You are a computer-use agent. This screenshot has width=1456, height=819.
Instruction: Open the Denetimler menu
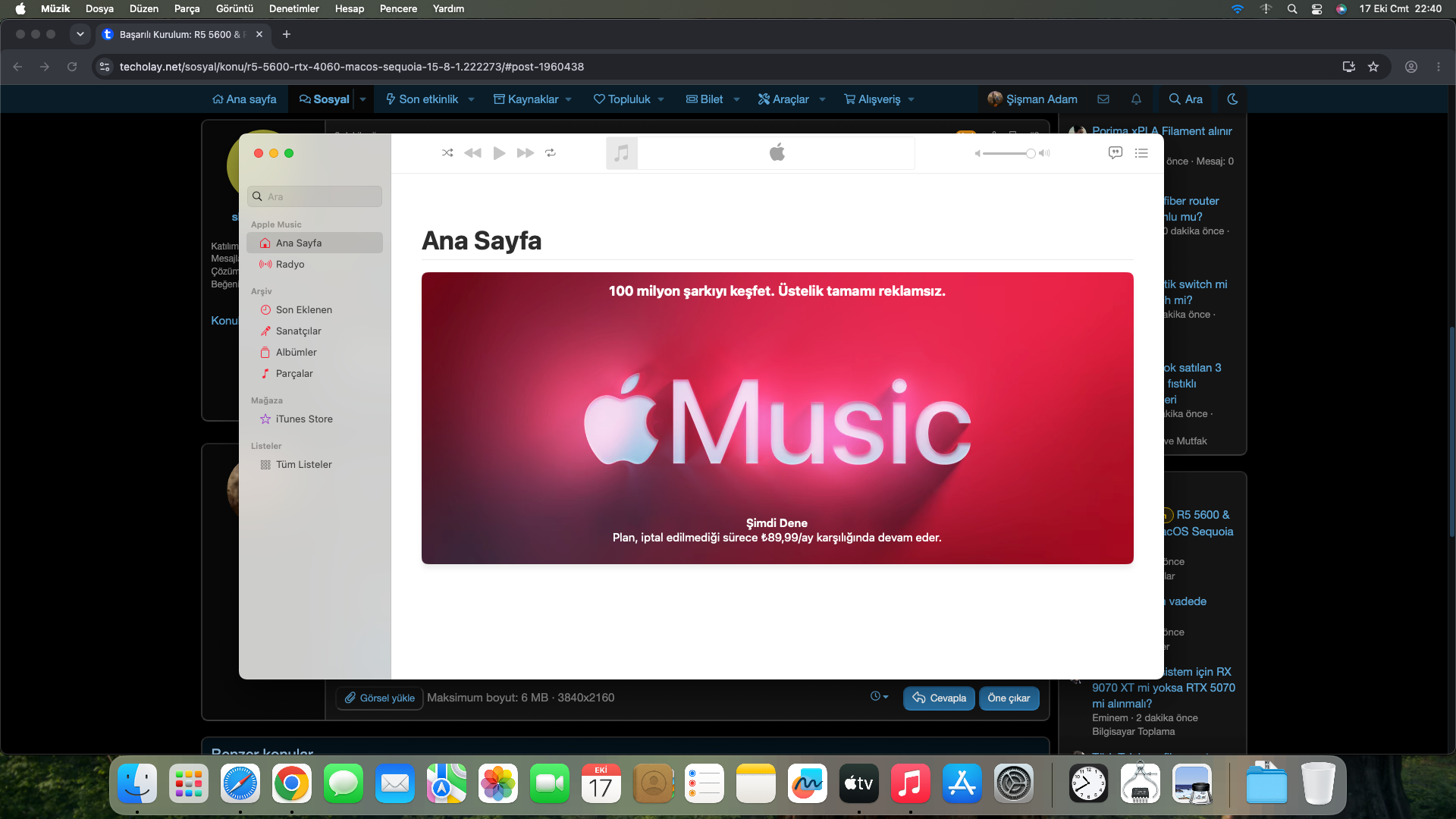293,8
